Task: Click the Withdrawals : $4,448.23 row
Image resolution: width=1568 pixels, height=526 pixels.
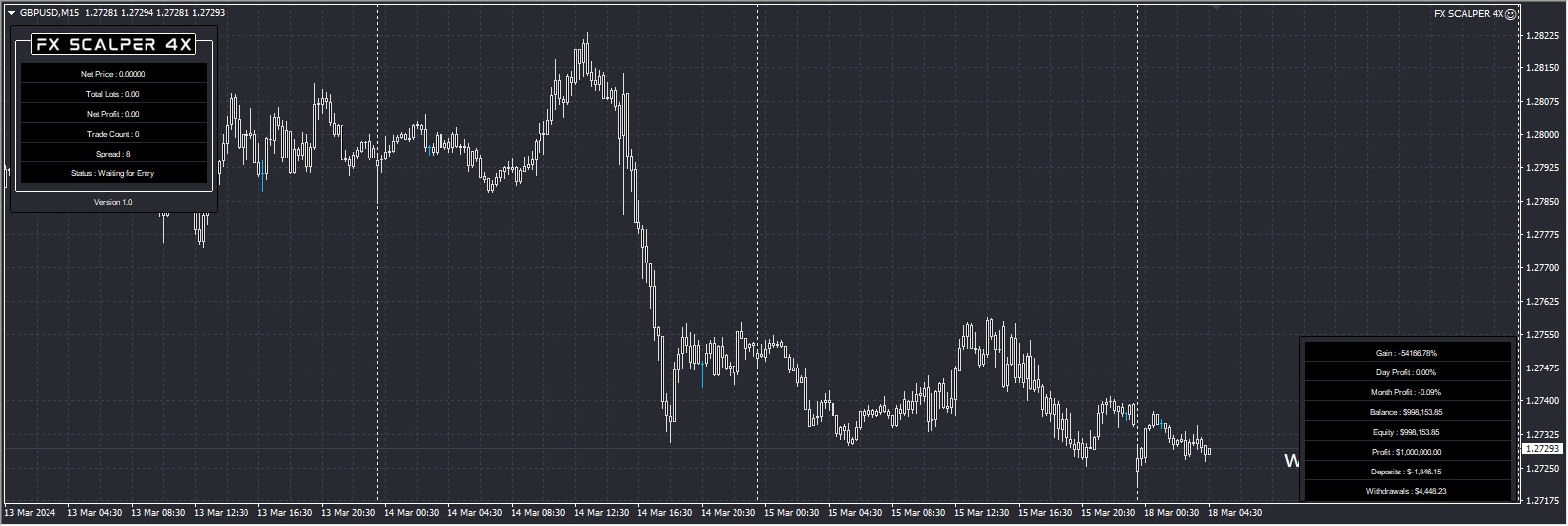Action: 1407,491
